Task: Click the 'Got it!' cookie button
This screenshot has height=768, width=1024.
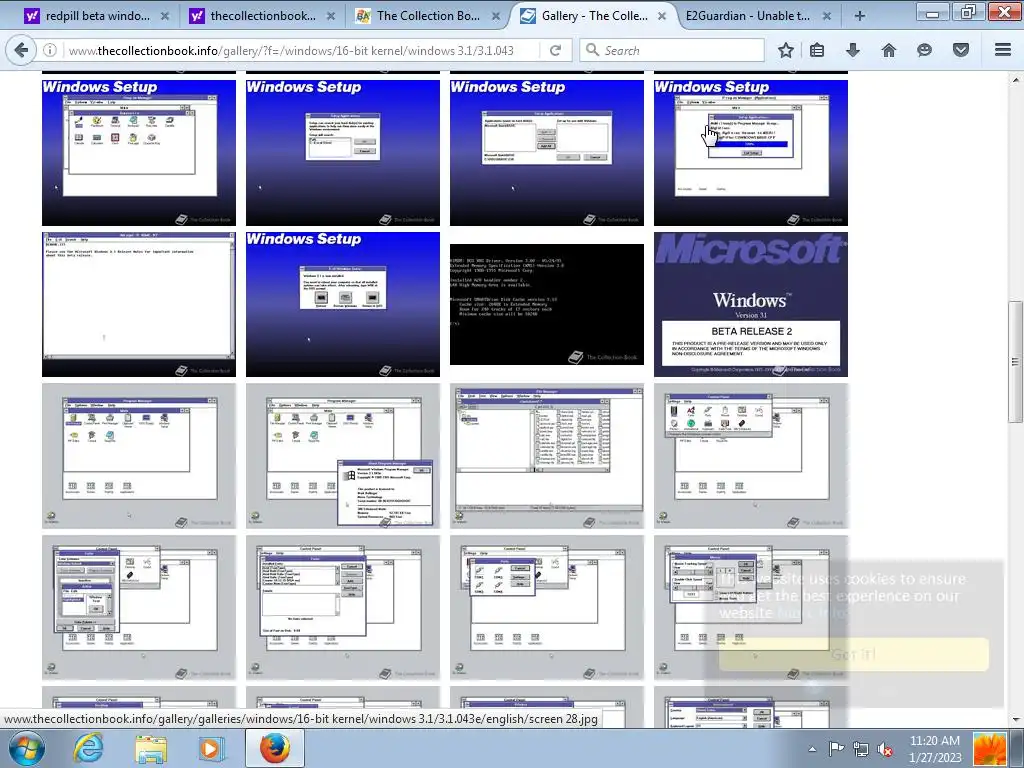Action: 854,654
